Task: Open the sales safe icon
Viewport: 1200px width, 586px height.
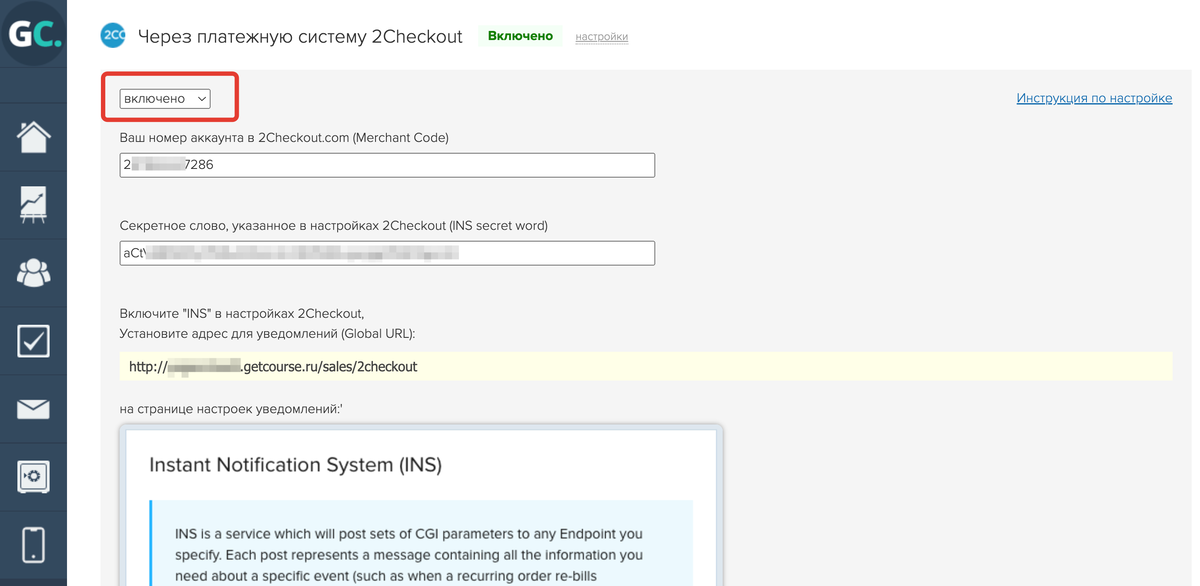Action: click(33, 476)
